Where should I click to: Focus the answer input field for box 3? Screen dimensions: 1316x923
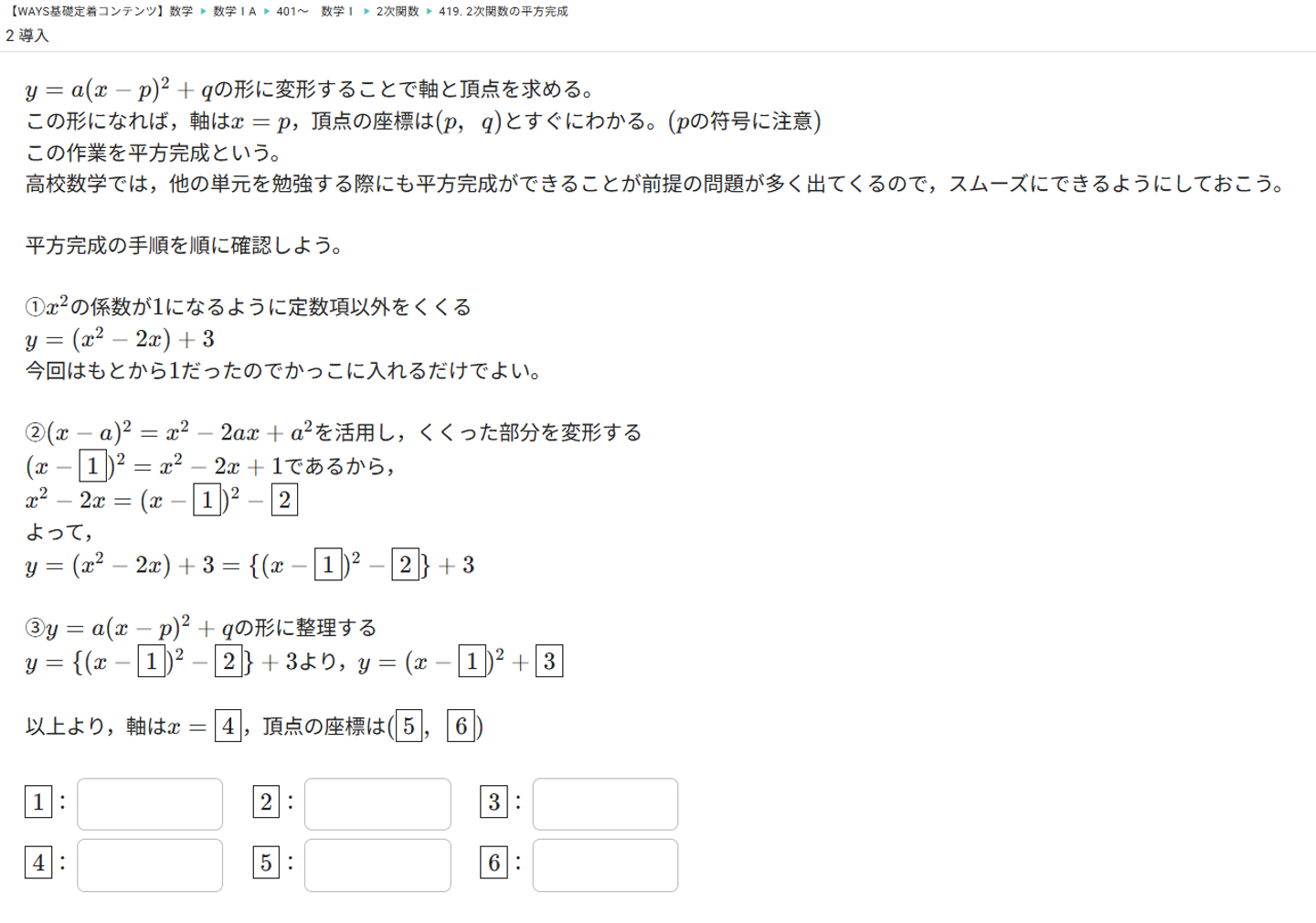tap(605, 804)
